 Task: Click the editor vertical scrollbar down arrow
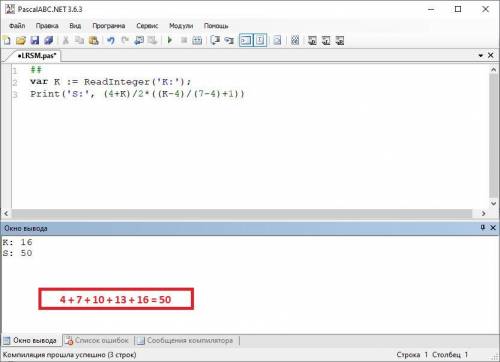pyautogui.click(x=494, y=203)
